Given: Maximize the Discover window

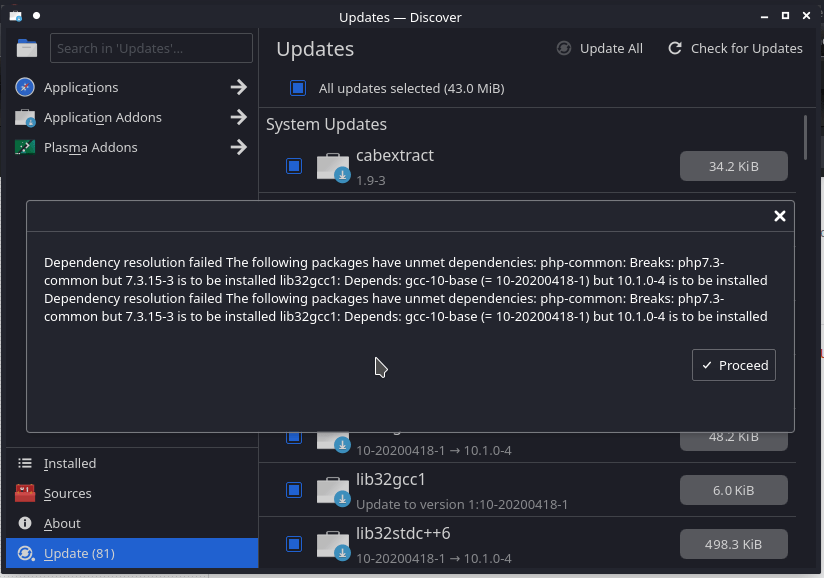Looking at the screenshot, I should (785, 16).
